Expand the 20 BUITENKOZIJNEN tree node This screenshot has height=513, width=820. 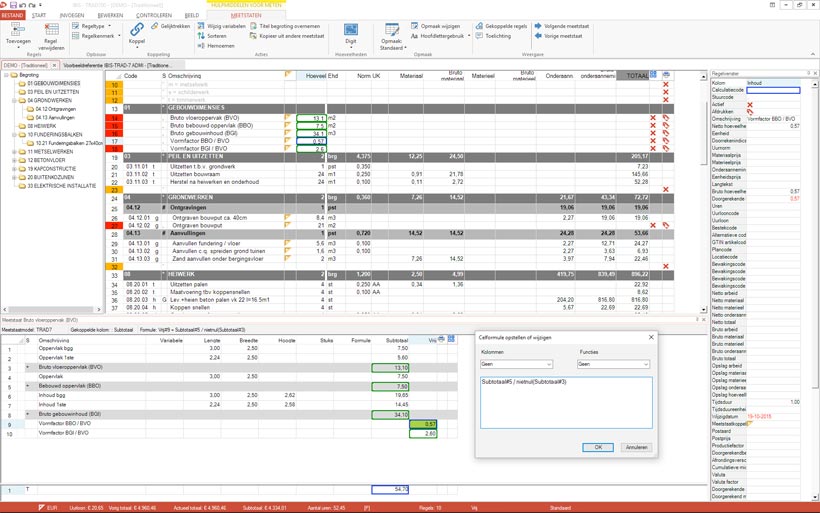(x=15, y=177)
